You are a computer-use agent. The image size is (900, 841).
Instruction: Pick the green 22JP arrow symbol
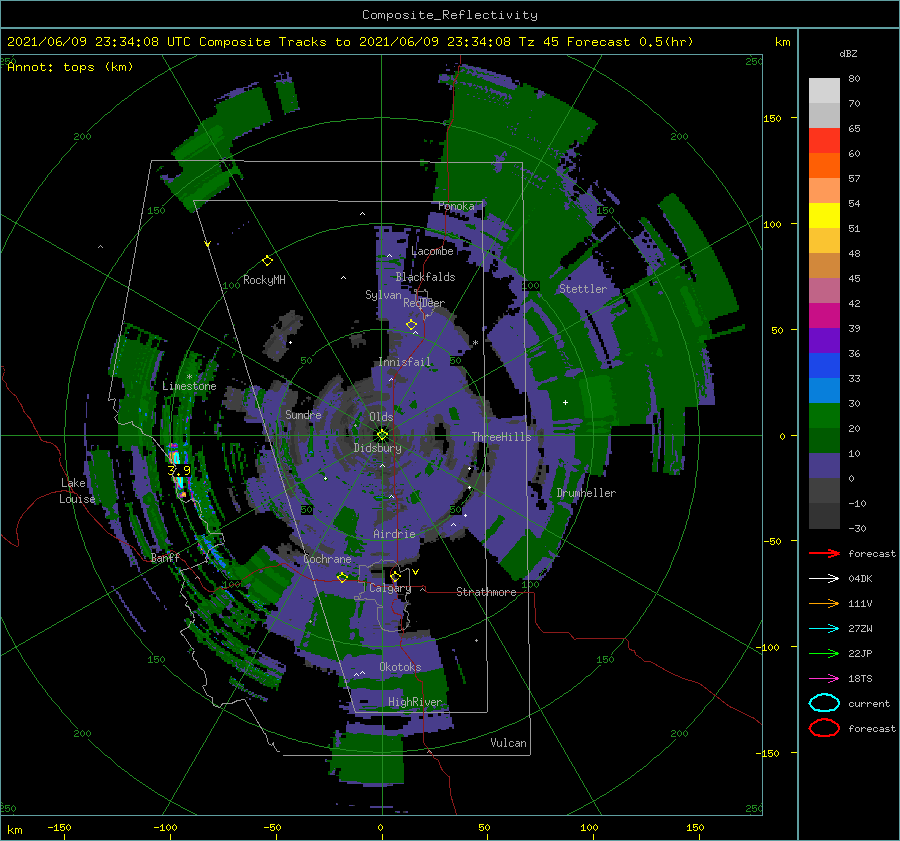click(824, 653)
